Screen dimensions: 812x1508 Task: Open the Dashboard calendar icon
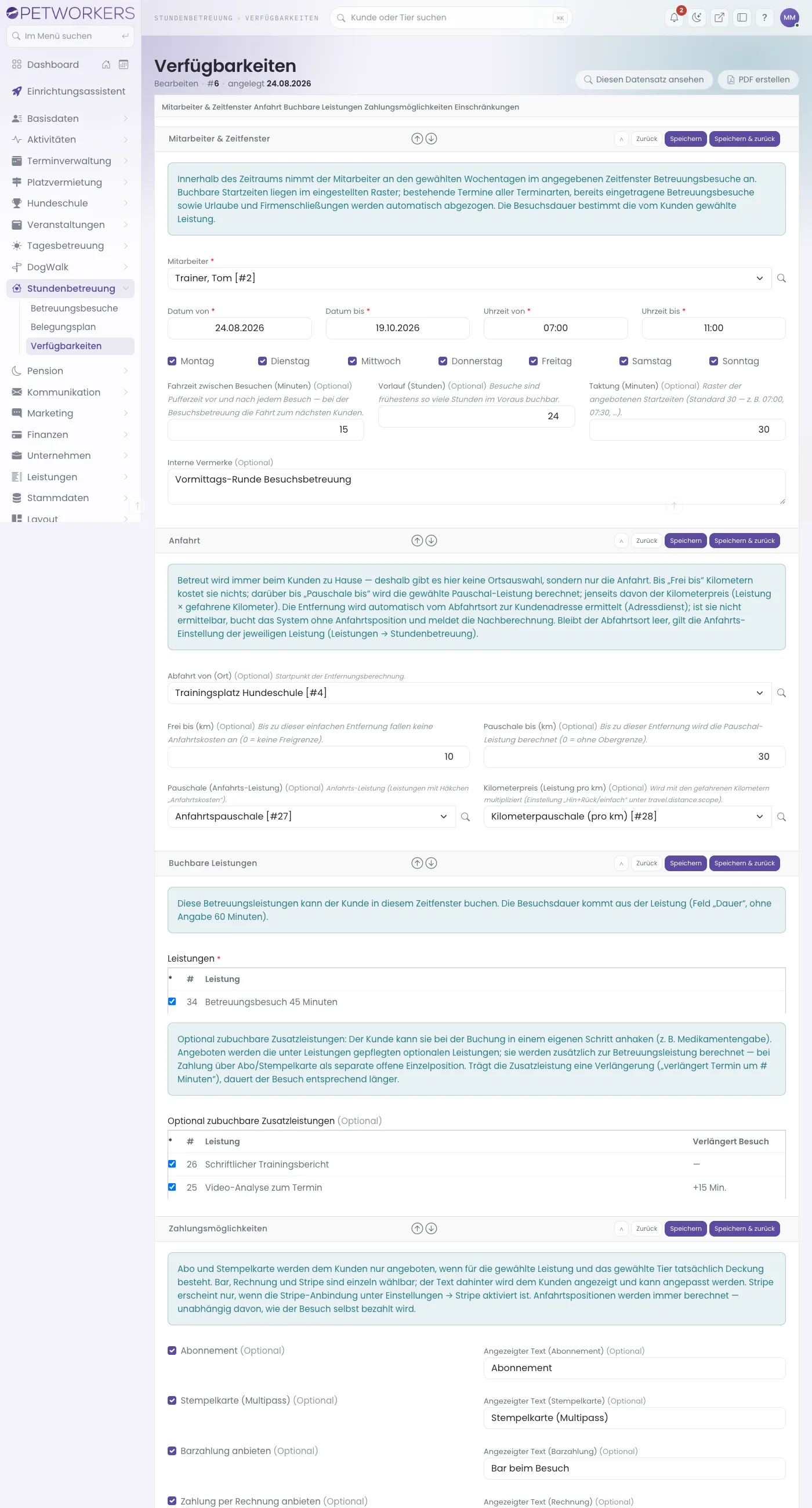pyautogui.click(x=124, y=64)
